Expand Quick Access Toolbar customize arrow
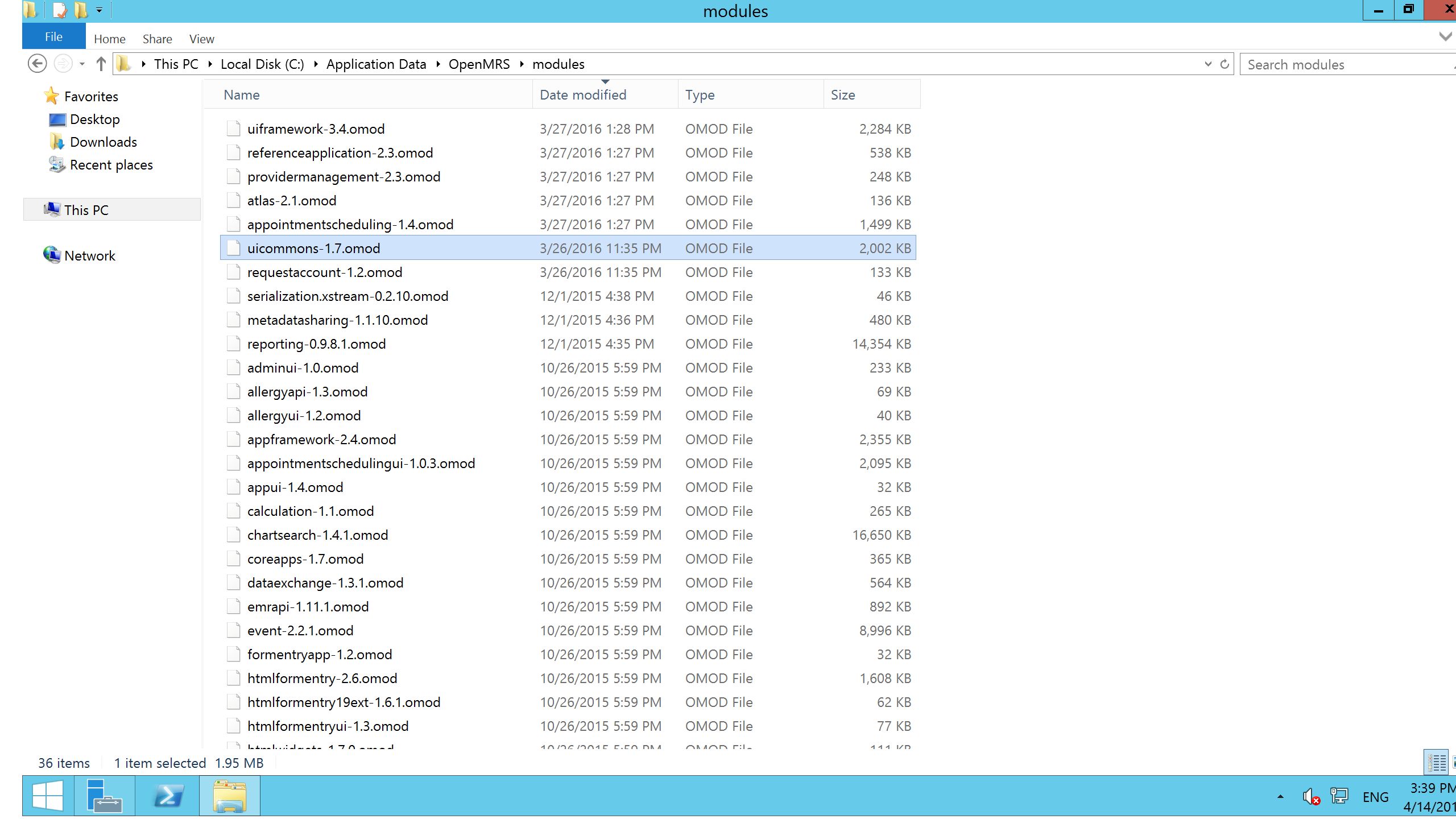This screenshot has width=1456, height=819. [99, 10]
